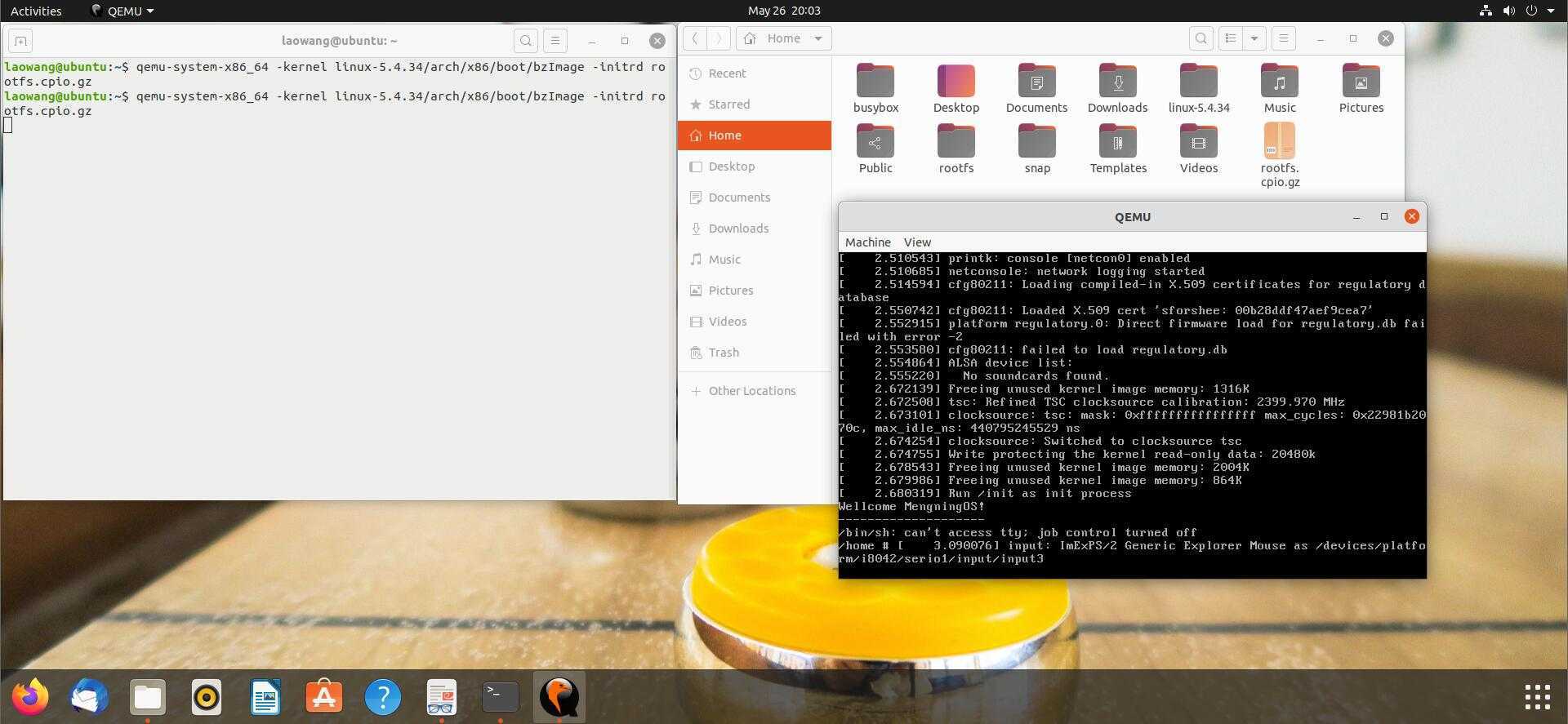Go back in Files navigation
The width and height of the screenshot is (1568, 724).
(x=694, y=38)
